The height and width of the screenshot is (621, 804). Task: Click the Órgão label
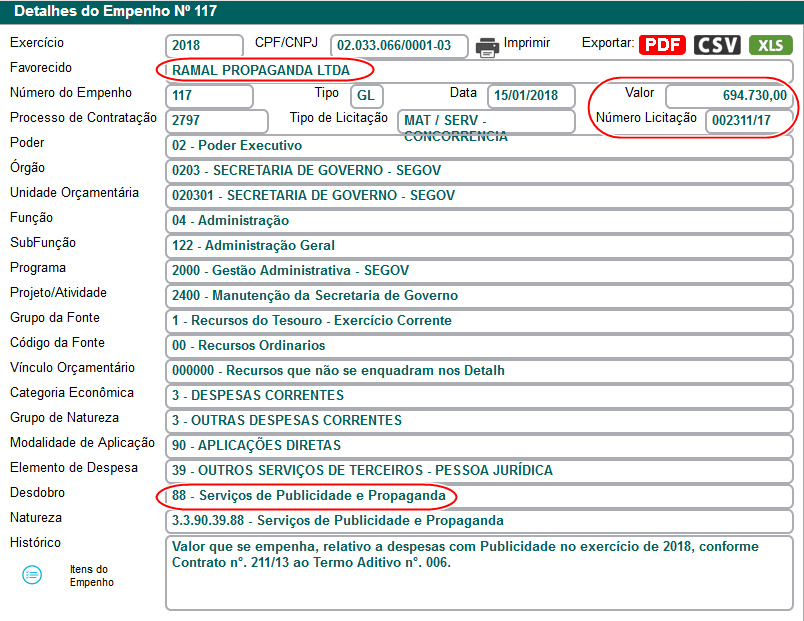click(27, 168)
